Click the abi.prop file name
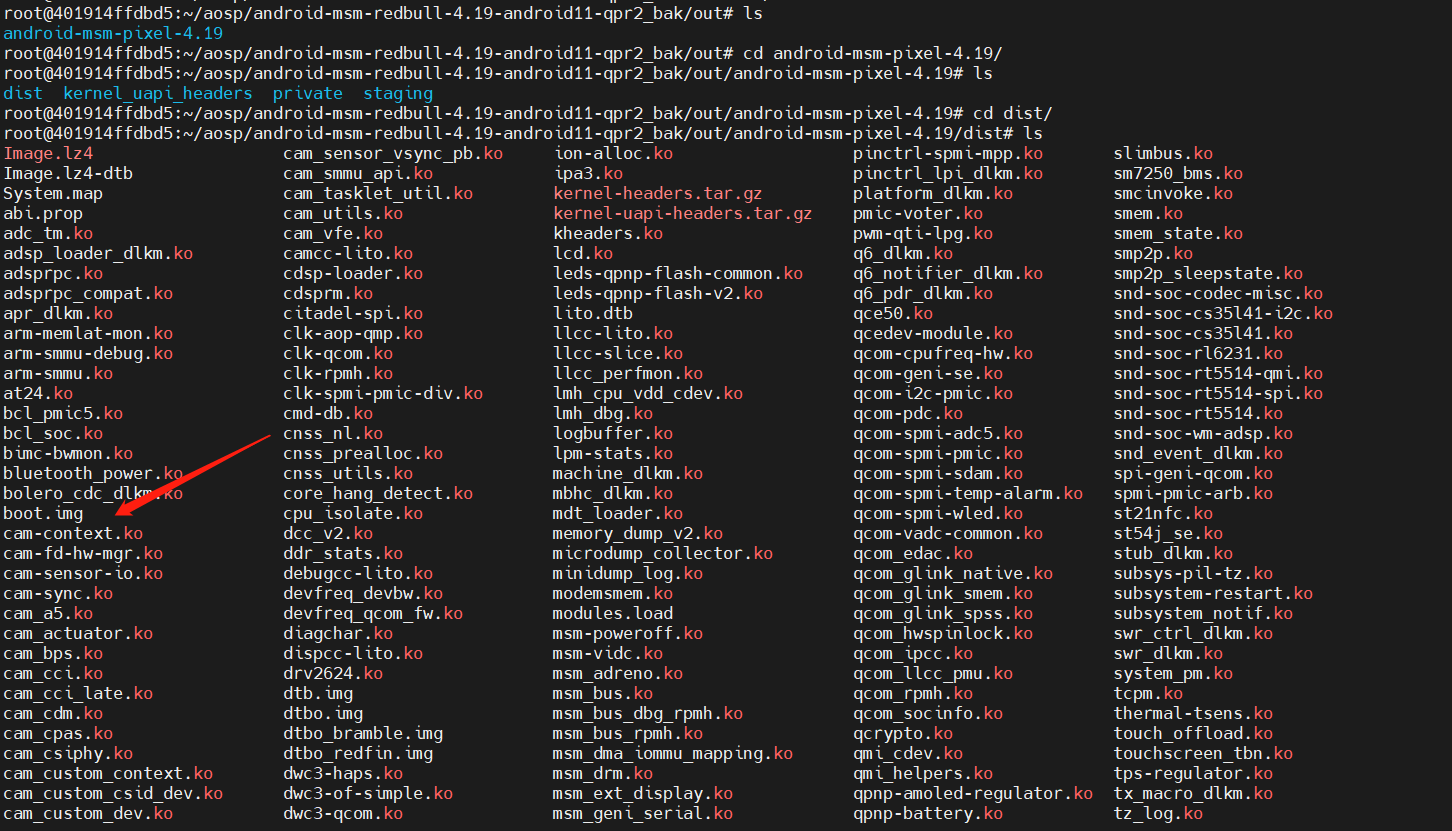 tap(43, 213)
